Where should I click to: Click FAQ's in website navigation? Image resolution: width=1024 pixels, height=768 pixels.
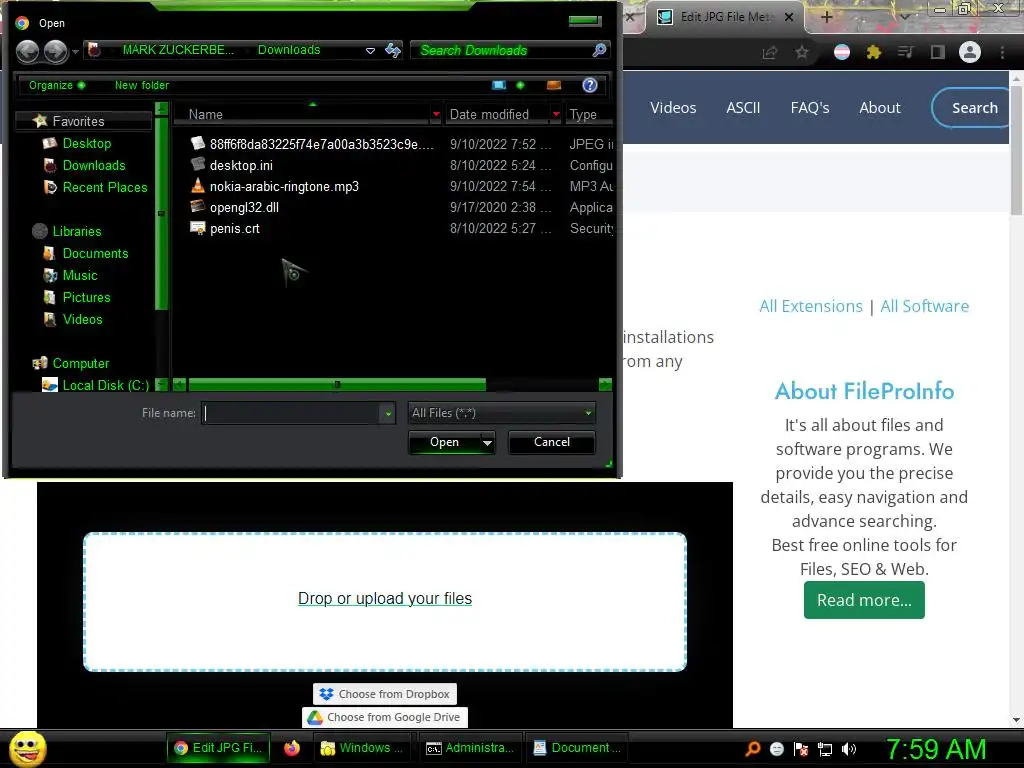point(810,108)
